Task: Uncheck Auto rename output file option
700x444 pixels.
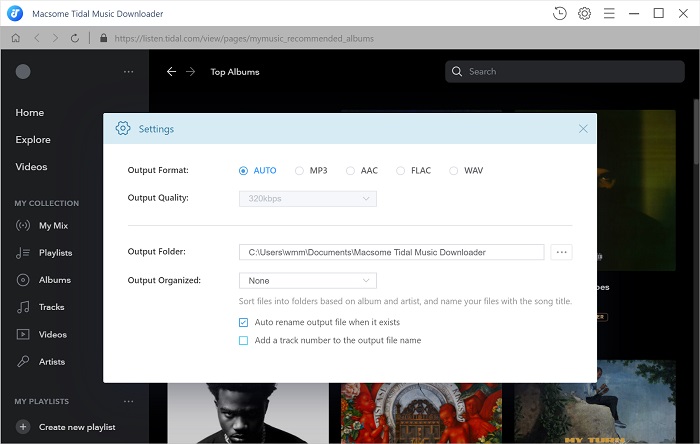Action: pyautogui.click(x=243, y=322)
